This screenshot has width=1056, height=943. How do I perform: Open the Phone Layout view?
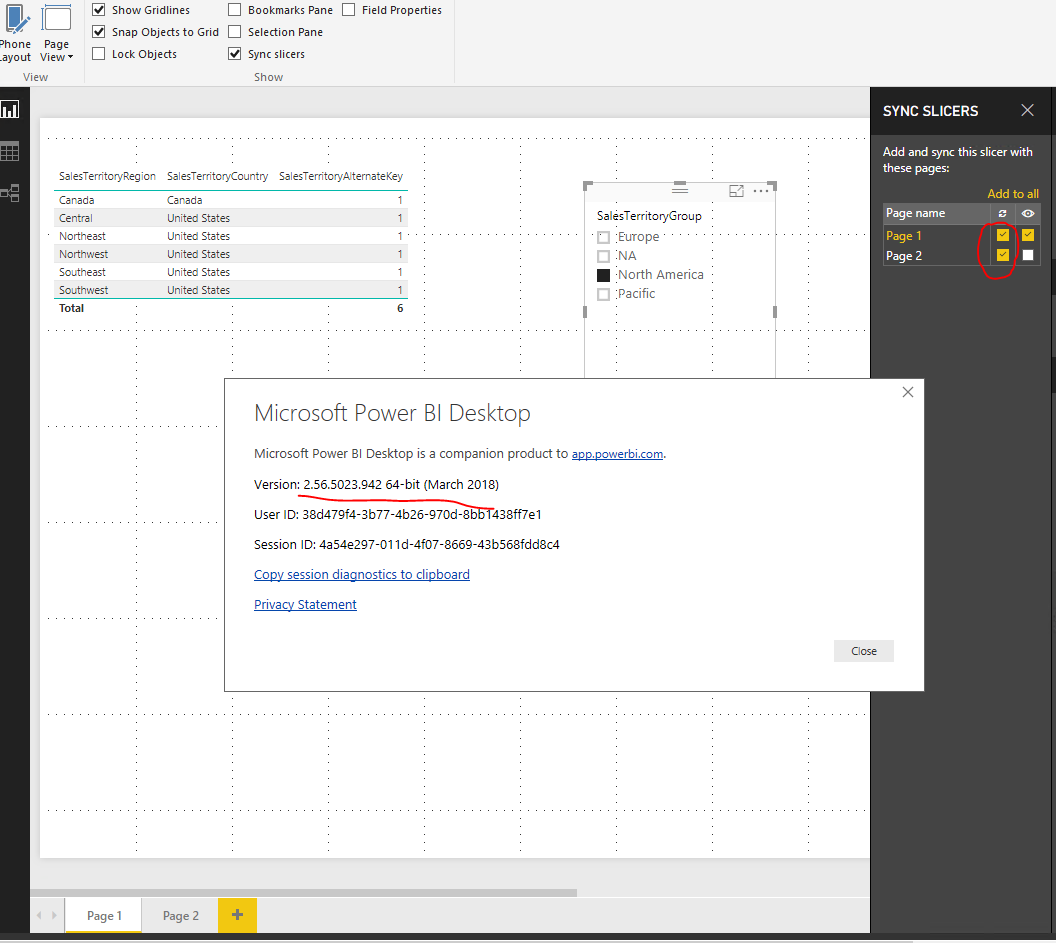15,33
